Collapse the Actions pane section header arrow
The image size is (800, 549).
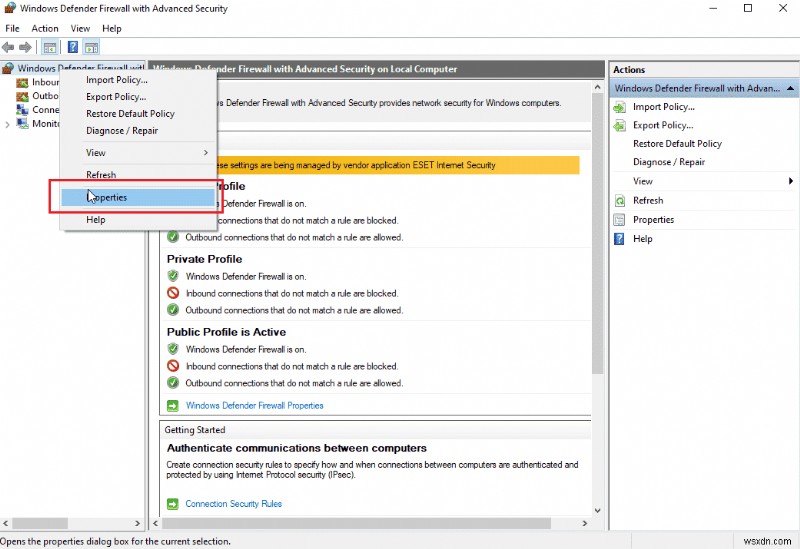[790, 88]
